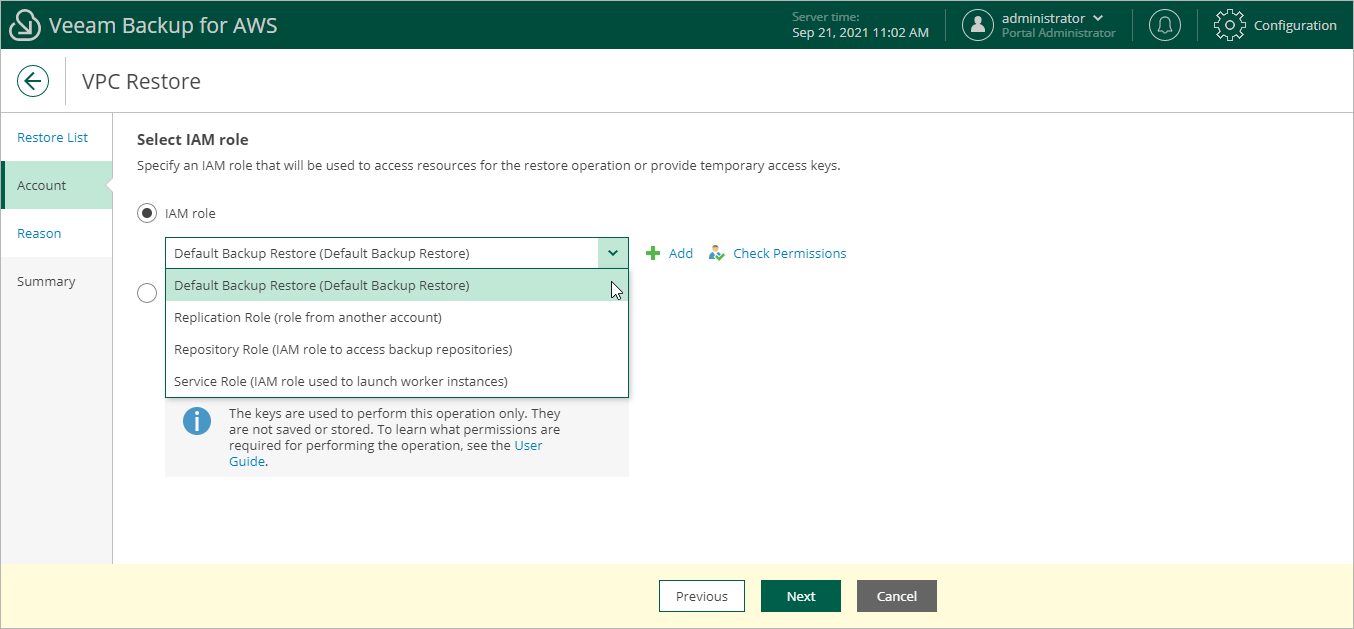Click the administrator account icon
Screen dimensions: 1354x629
(978, 24)
